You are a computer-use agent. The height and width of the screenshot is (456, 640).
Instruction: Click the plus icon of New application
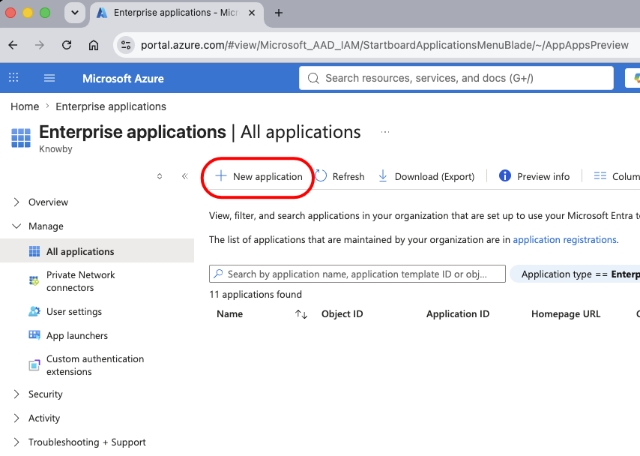click(221, 176)
